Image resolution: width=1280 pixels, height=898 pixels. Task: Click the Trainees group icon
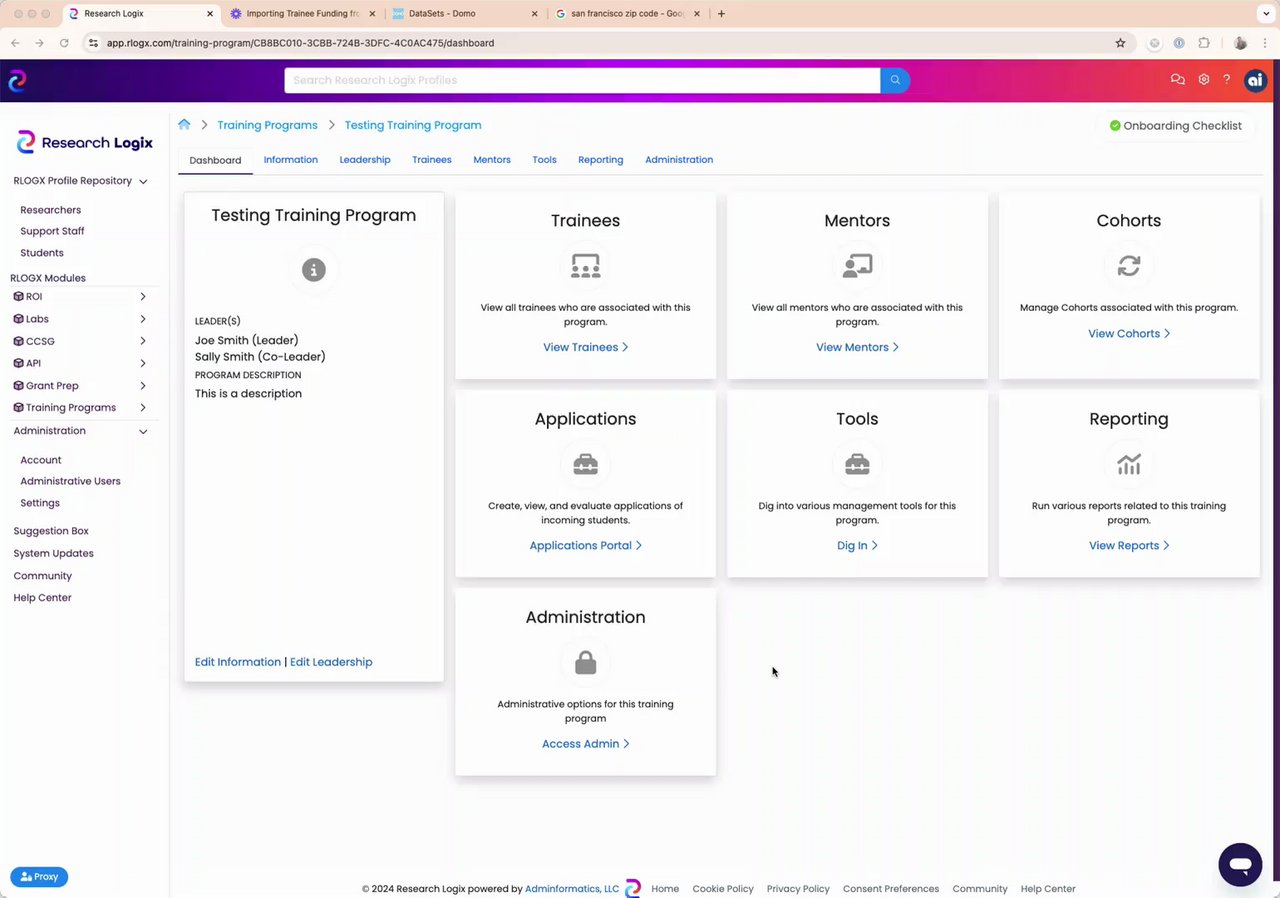click(x=585, y=265)
